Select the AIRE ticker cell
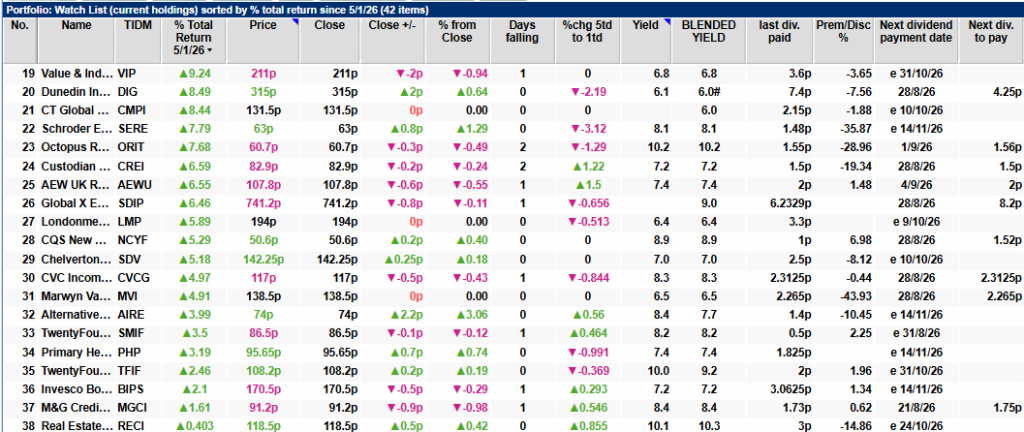Viewport: 1024px width, 432px height. coord(132,313)
